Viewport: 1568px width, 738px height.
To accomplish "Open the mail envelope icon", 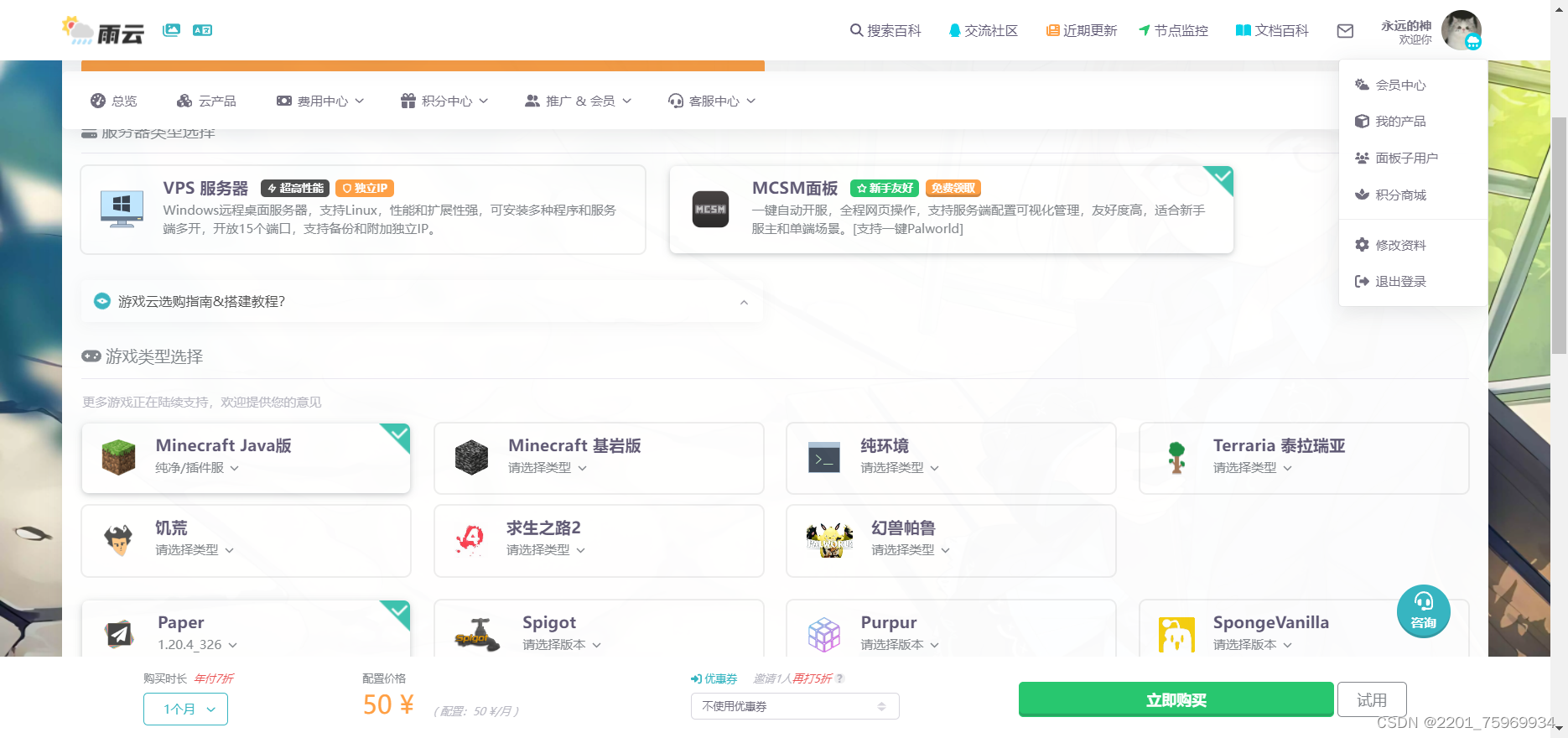I will 1345,30.
